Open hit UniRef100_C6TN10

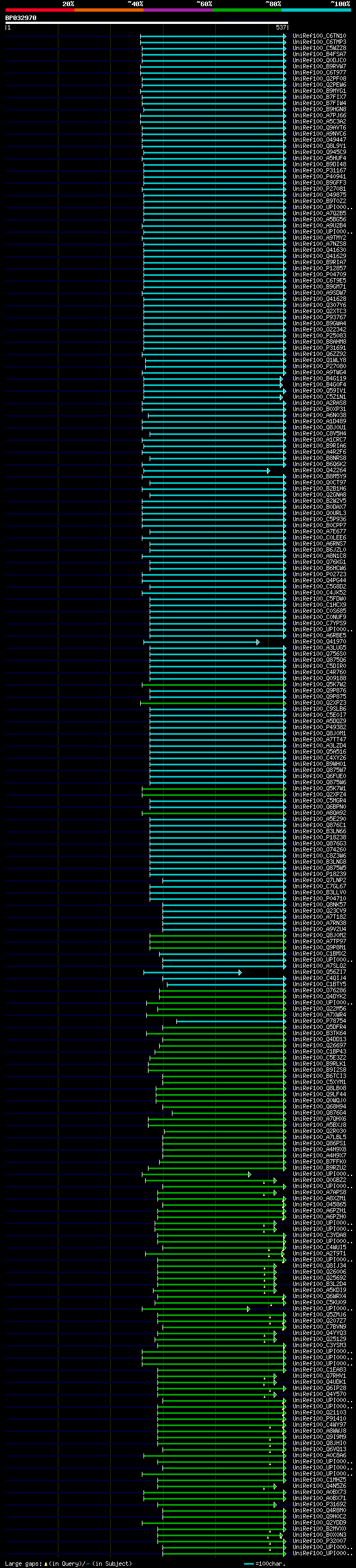319,36
